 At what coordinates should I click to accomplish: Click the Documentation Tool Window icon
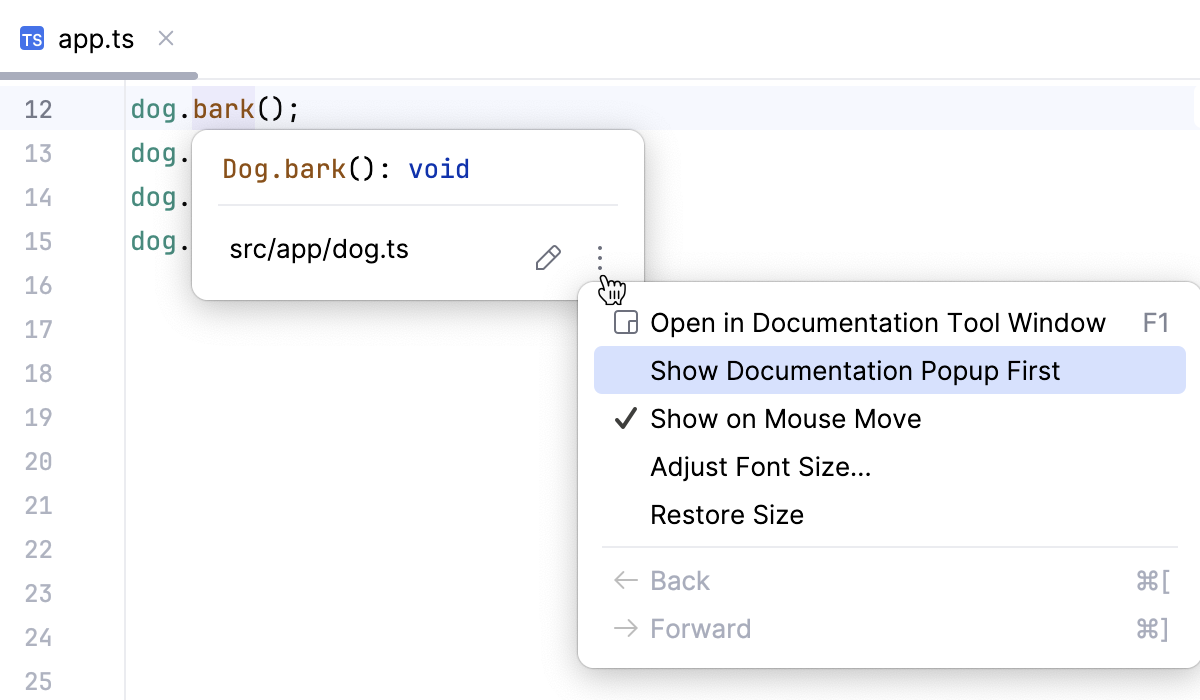tap(626, 323)
